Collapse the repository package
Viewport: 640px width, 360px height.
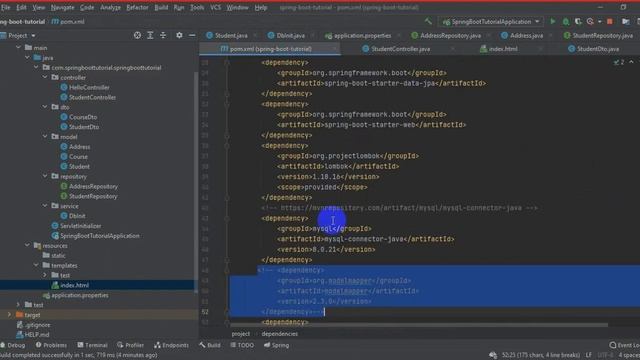point(45,176)
